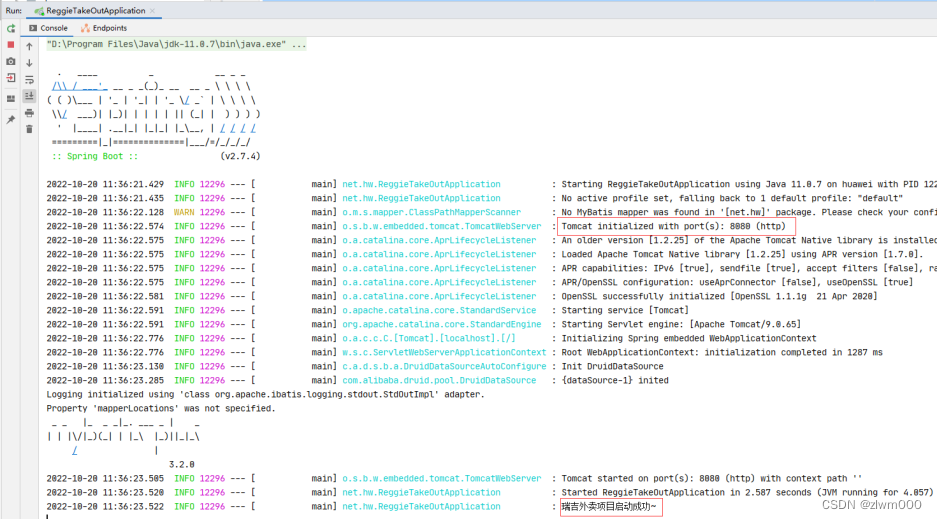Click o.m.s.mapper.ClassPathMapperScanner logger name
The height and width of the screenshot is (519, 937).
431,213
